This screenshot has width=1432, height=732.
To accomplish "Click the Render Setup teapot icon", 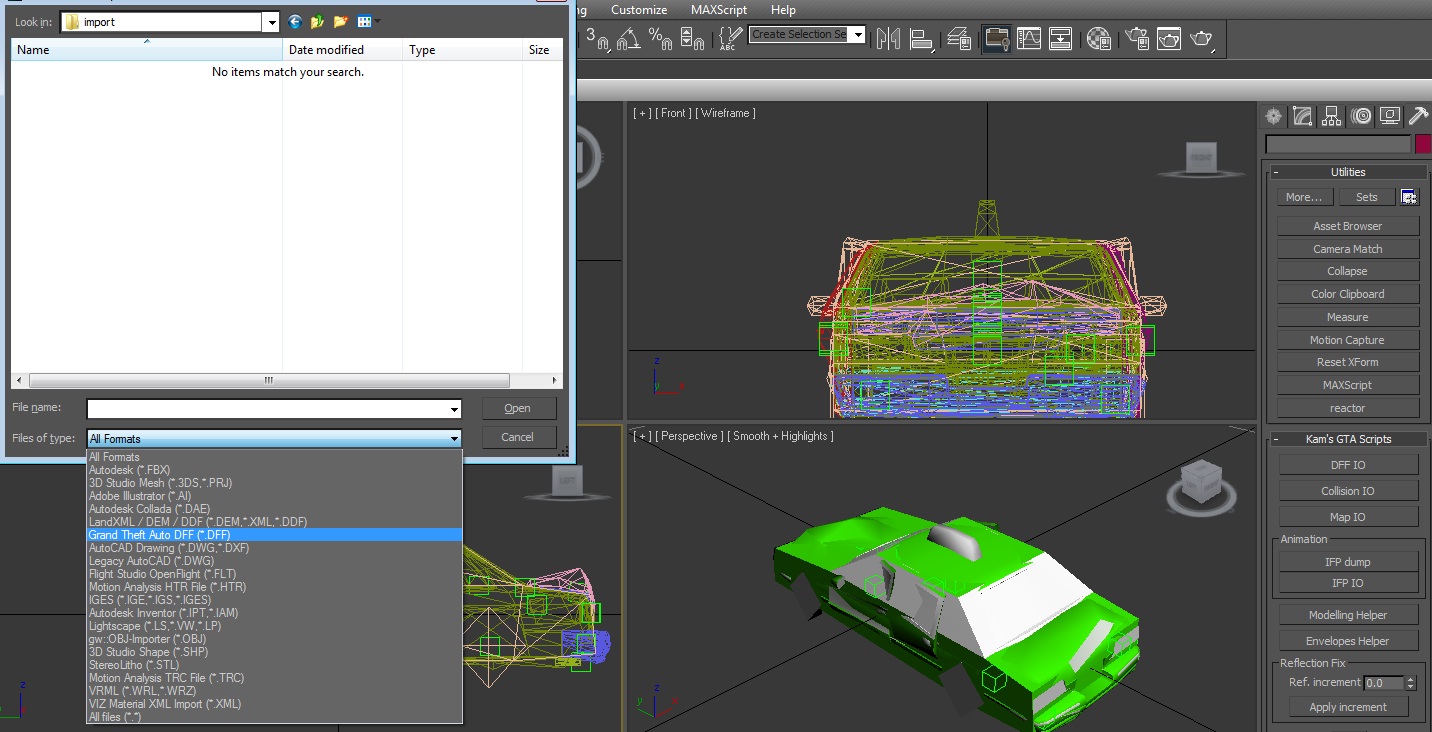I will (x=1137, y=38).
